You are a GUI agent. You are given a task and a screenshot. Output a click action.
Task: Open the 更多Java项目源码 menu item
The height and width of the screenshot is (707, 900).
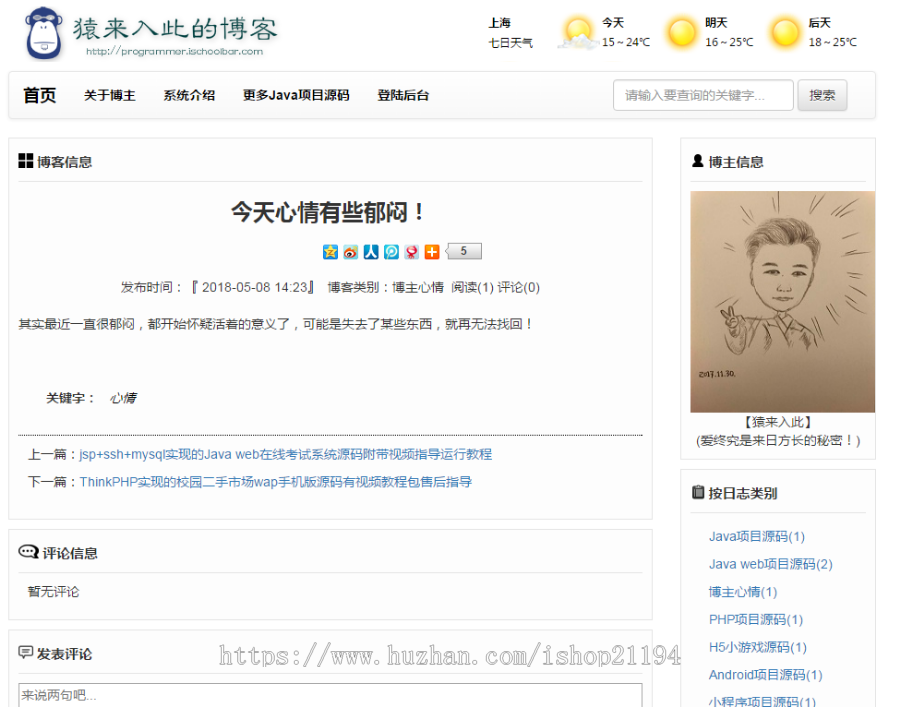coord(298,95)
